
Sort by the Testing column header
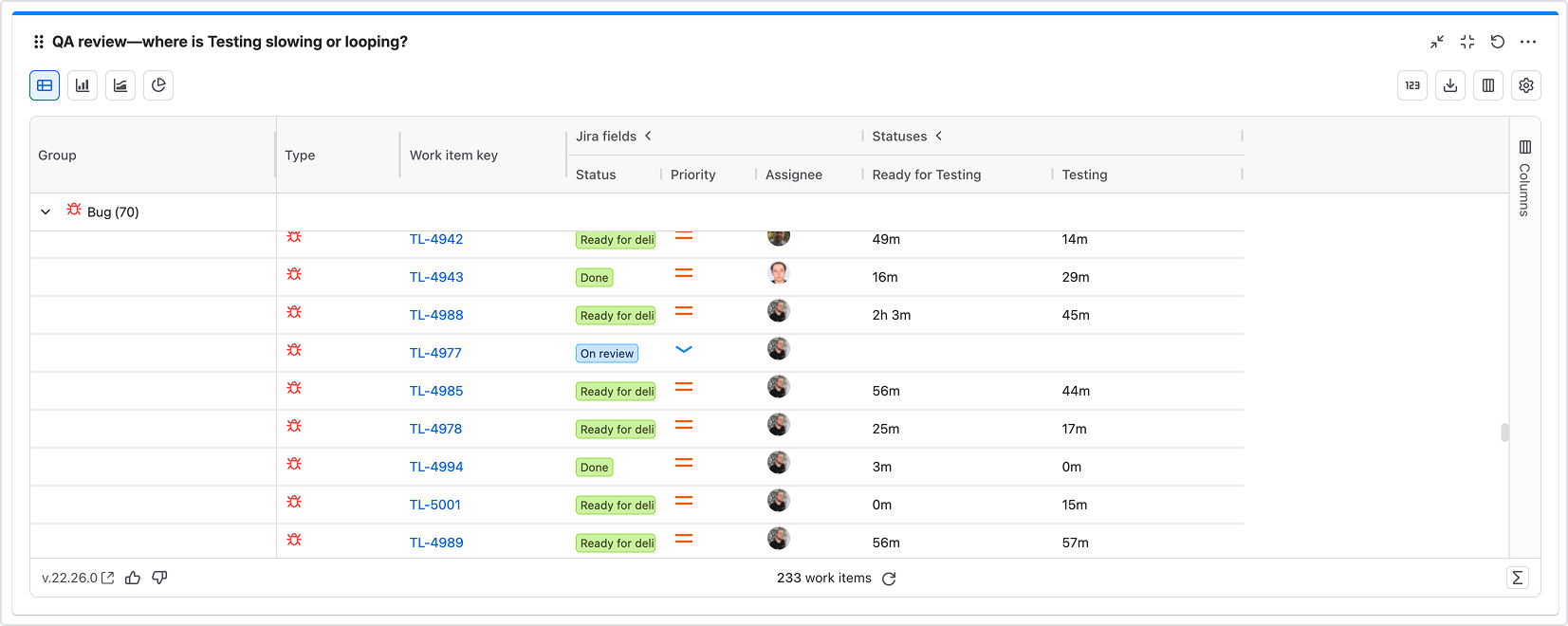pyautogui.click(x=1085, y=175)
